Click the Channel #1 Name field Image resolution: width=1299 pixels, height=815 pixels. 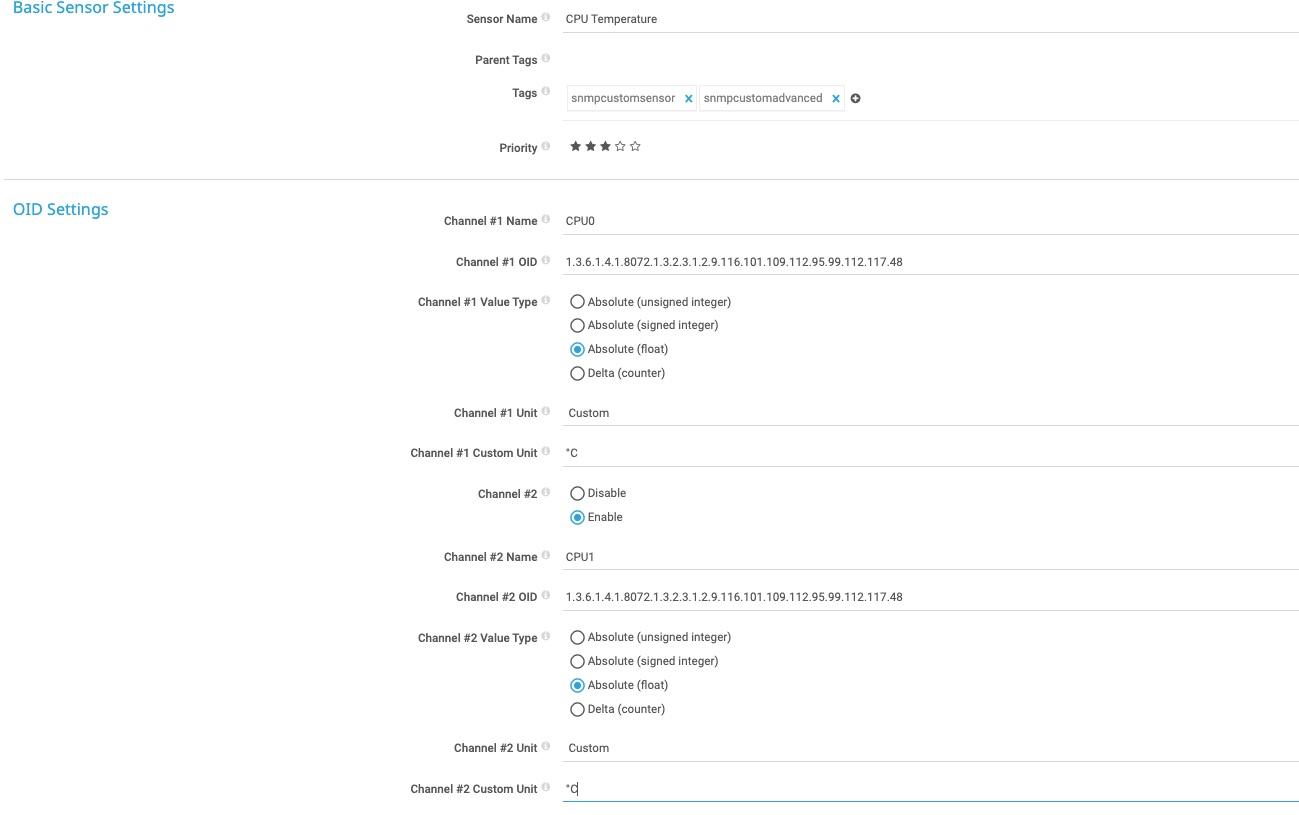point(930,221)
